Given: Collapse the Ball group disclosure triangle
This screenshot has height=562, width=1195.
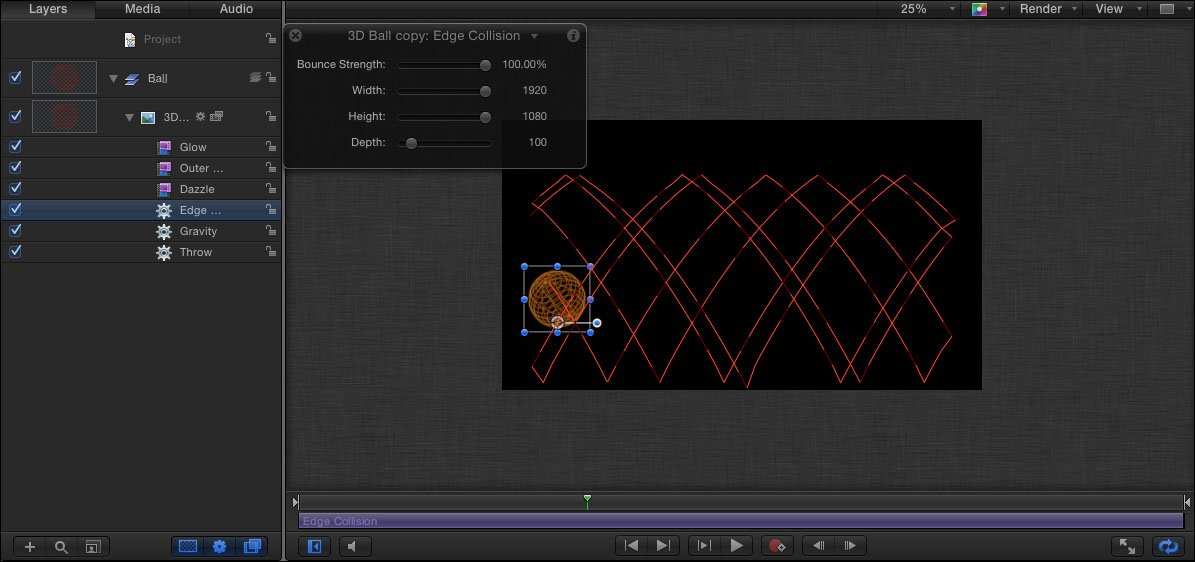Looking at the screenshot, I should (114, 78).
